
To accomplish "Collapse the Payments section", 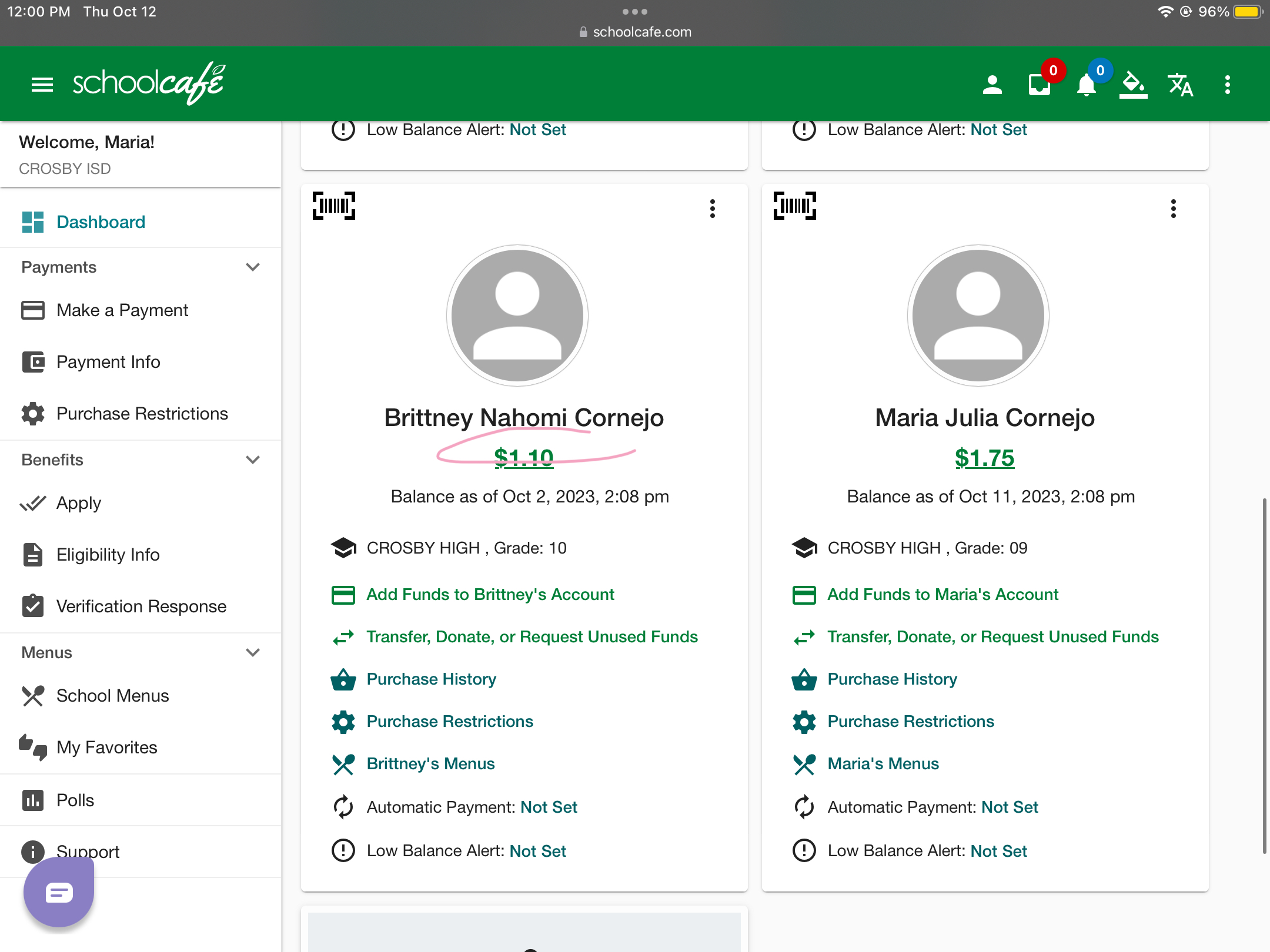I will click(x=253, y=267).
